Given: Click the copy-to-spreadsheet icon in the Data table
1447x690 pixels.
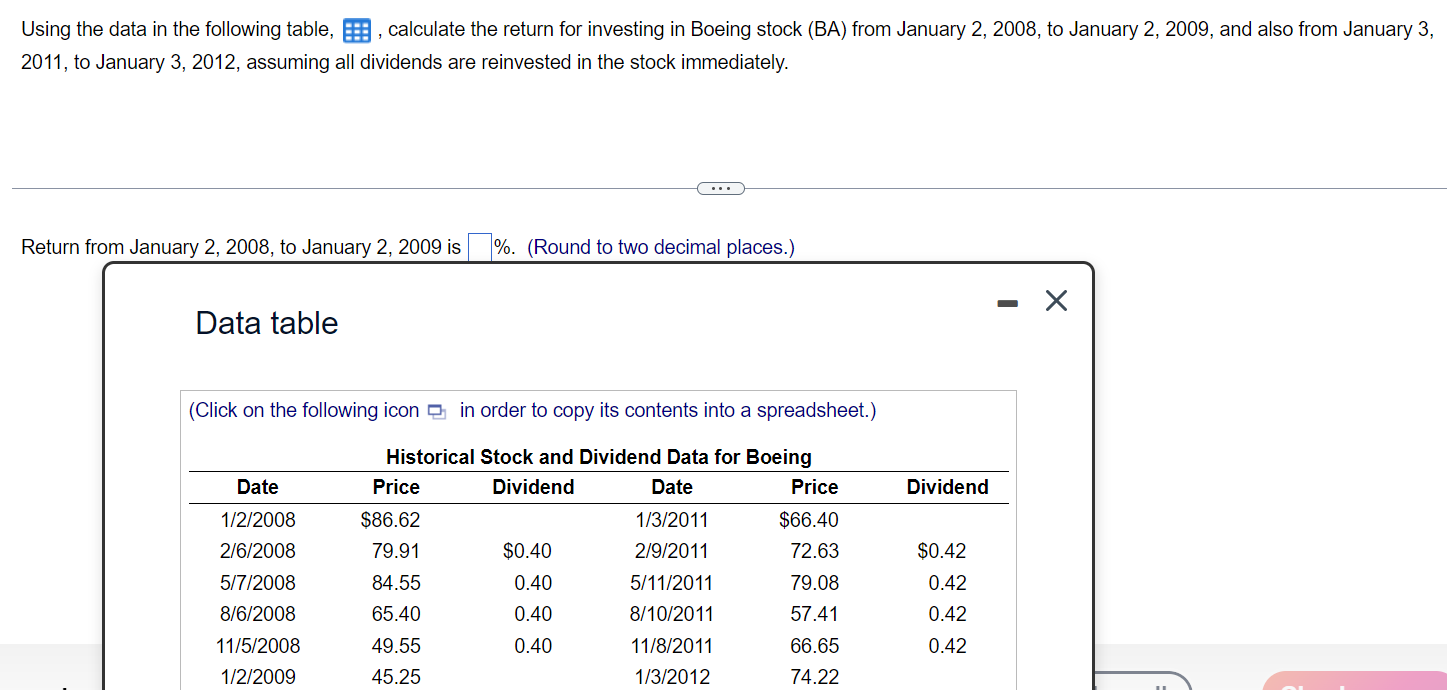Looking at the screenshot, I should (436, 411).
